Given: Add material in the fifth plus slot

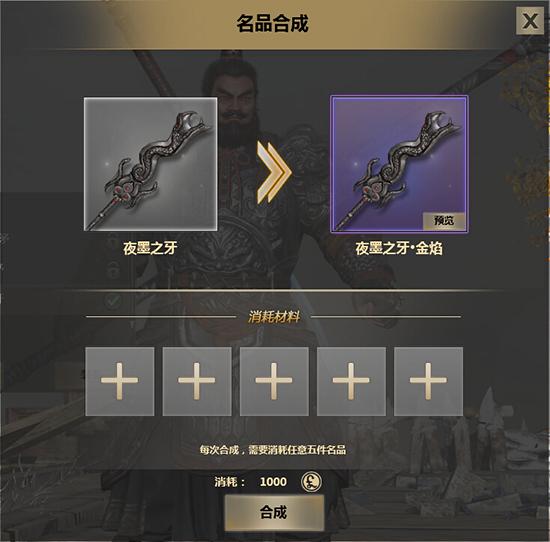Looking at the screenshot, I should [x=428, y=381].
